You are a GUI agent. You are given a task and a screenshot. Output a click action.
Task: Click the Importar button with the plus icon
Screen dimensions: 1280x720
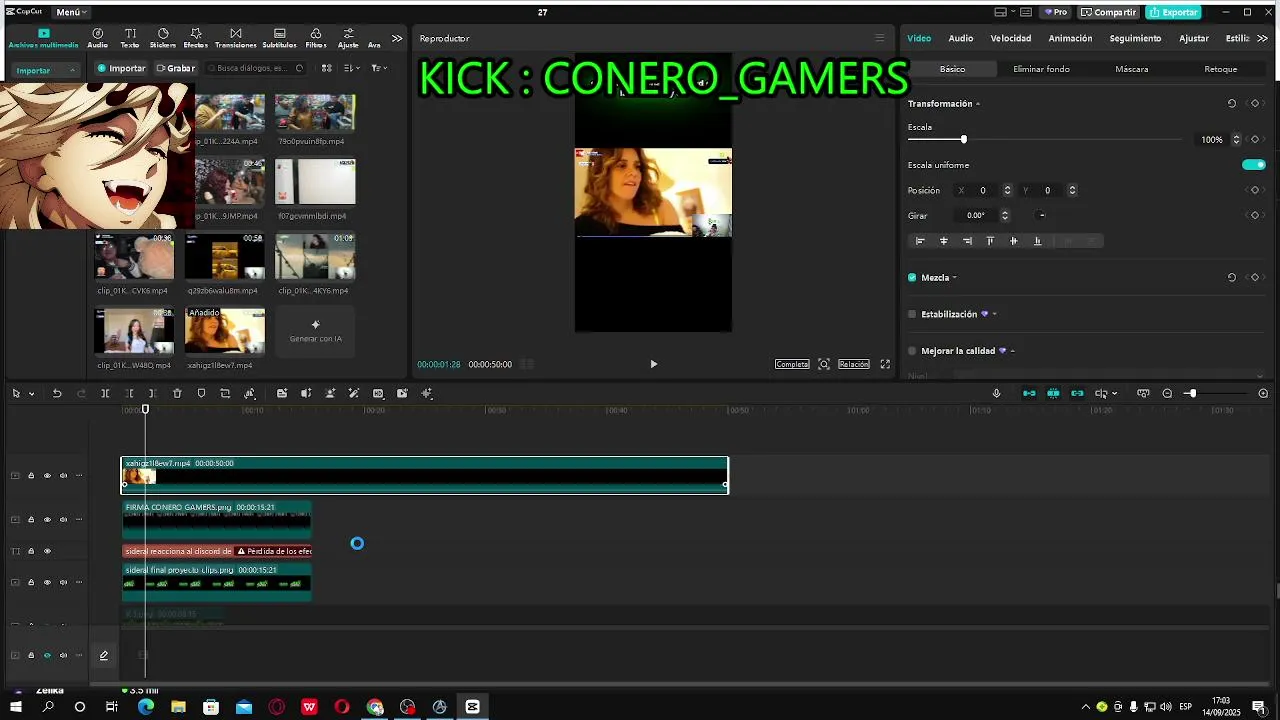coord(121,68)
